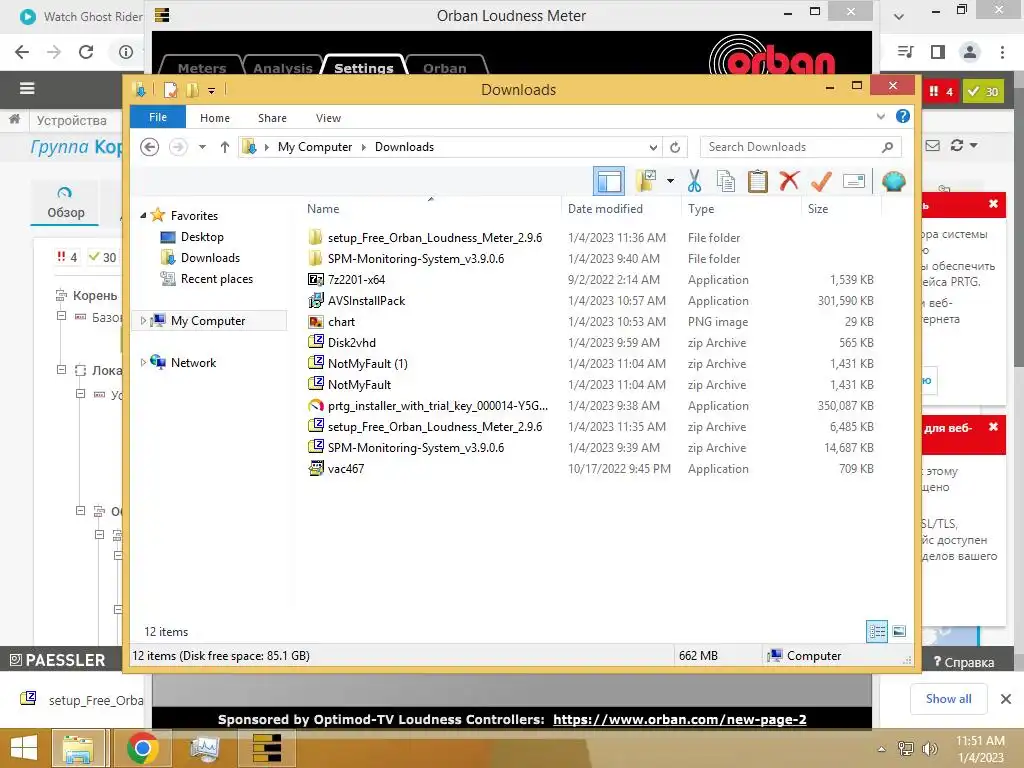
Task: Click volume icon in system tray
Action: tap(929, 748)
